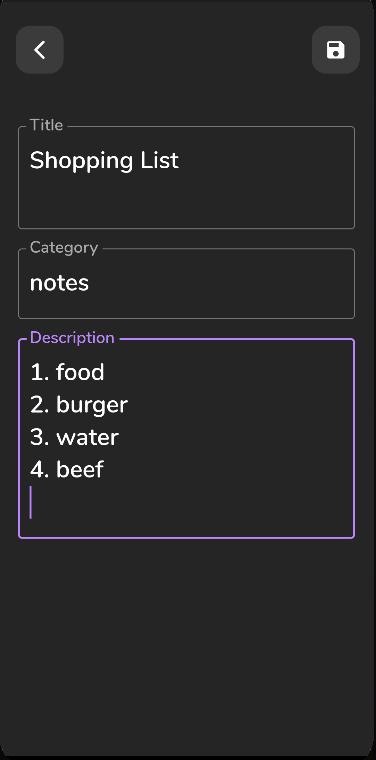Place cursor on the '2. burger' line
This screenshot has height=760, width=376.
[x=79, y=405]
